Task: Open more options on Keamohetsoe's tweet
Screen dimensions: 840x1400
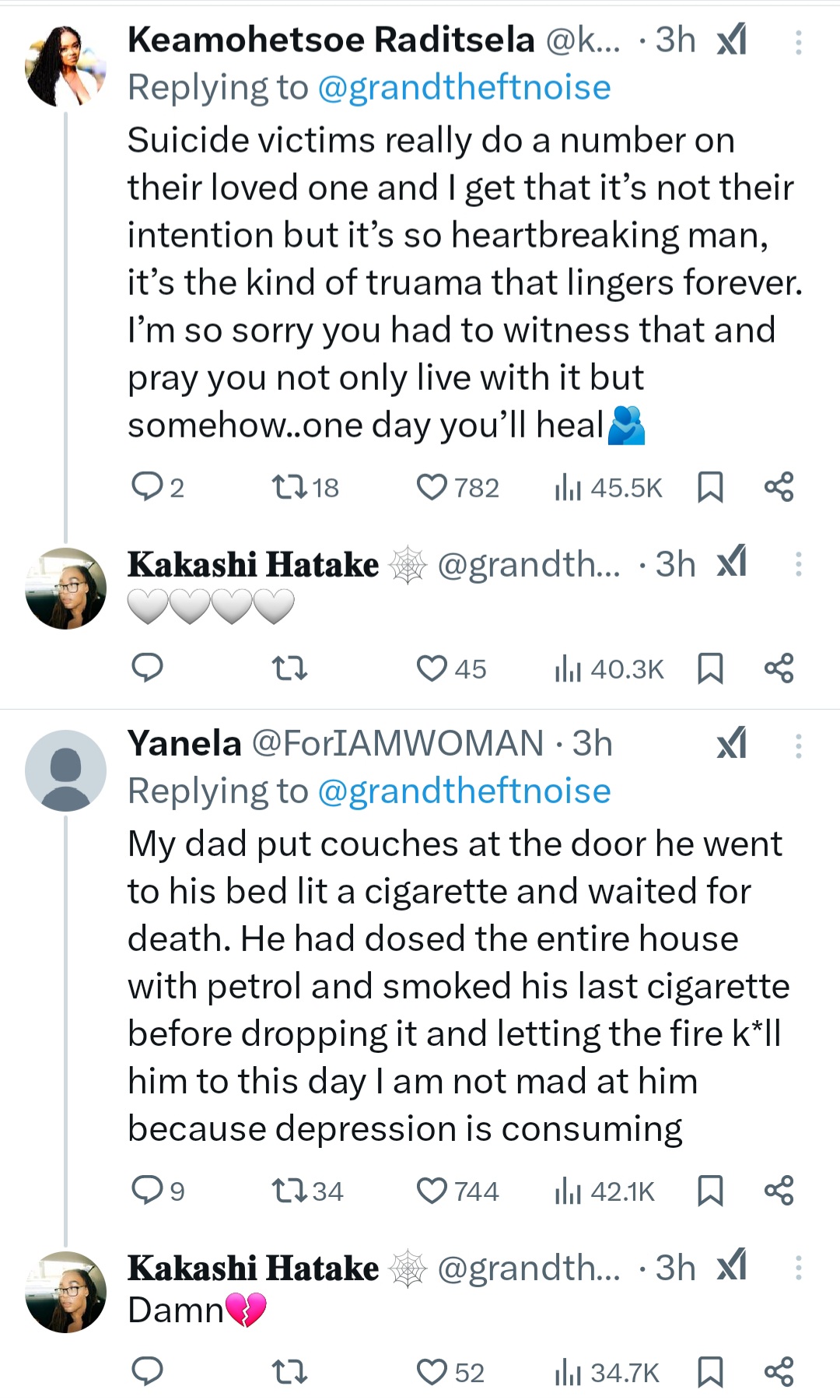Action: [x=798, y=41]
